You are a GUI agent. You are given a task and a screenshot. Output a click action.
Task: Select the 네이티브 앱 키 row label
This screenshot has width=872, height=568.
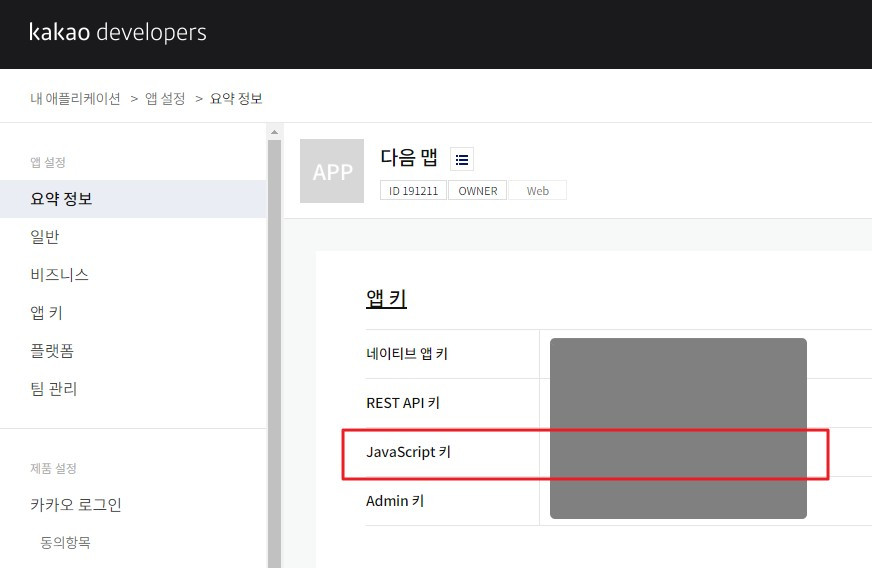[x=407, y=354]
